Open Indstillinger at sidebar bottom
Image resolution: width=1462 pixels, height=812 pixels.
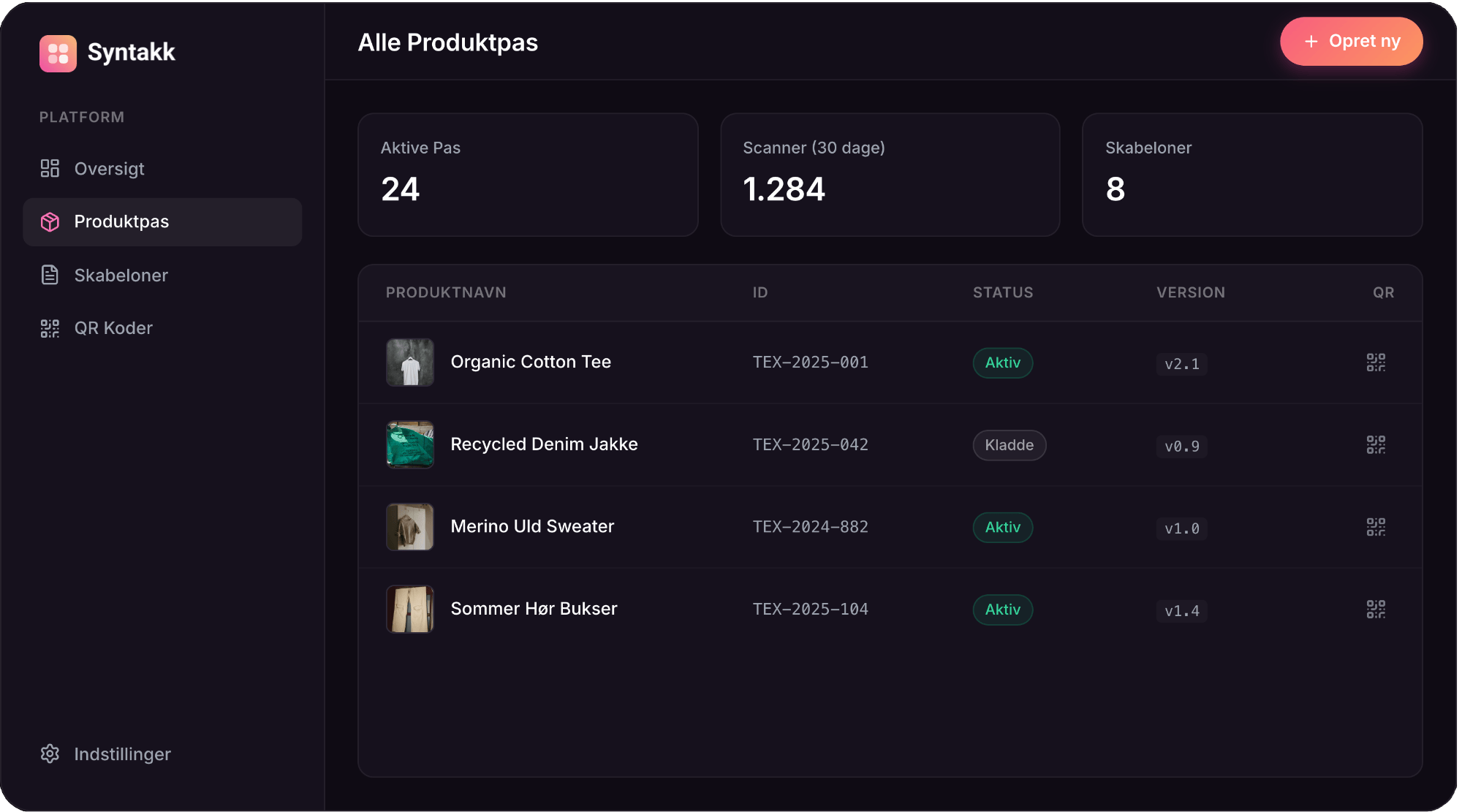tap(122, 754)
